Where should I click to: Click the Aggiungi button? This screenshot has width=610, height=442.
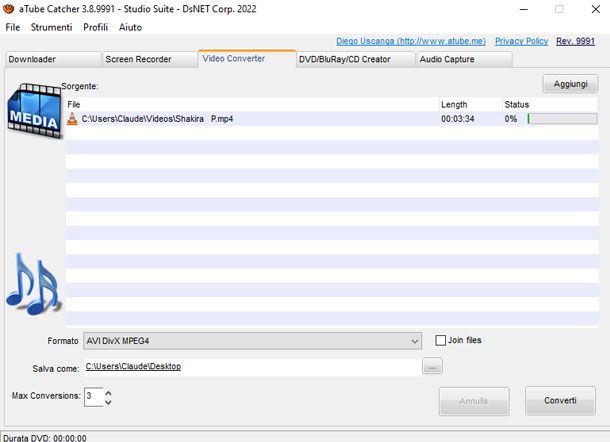(570, 84)
